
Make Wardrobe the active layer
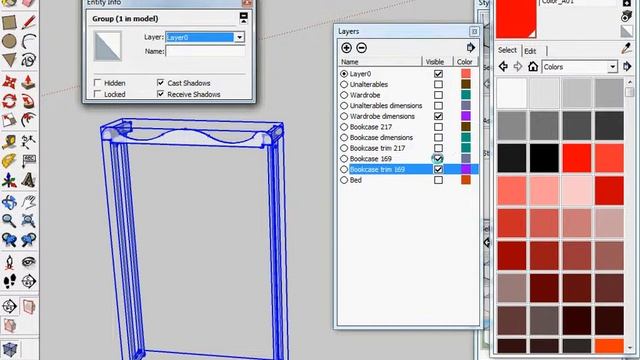[x=344, y=95]
